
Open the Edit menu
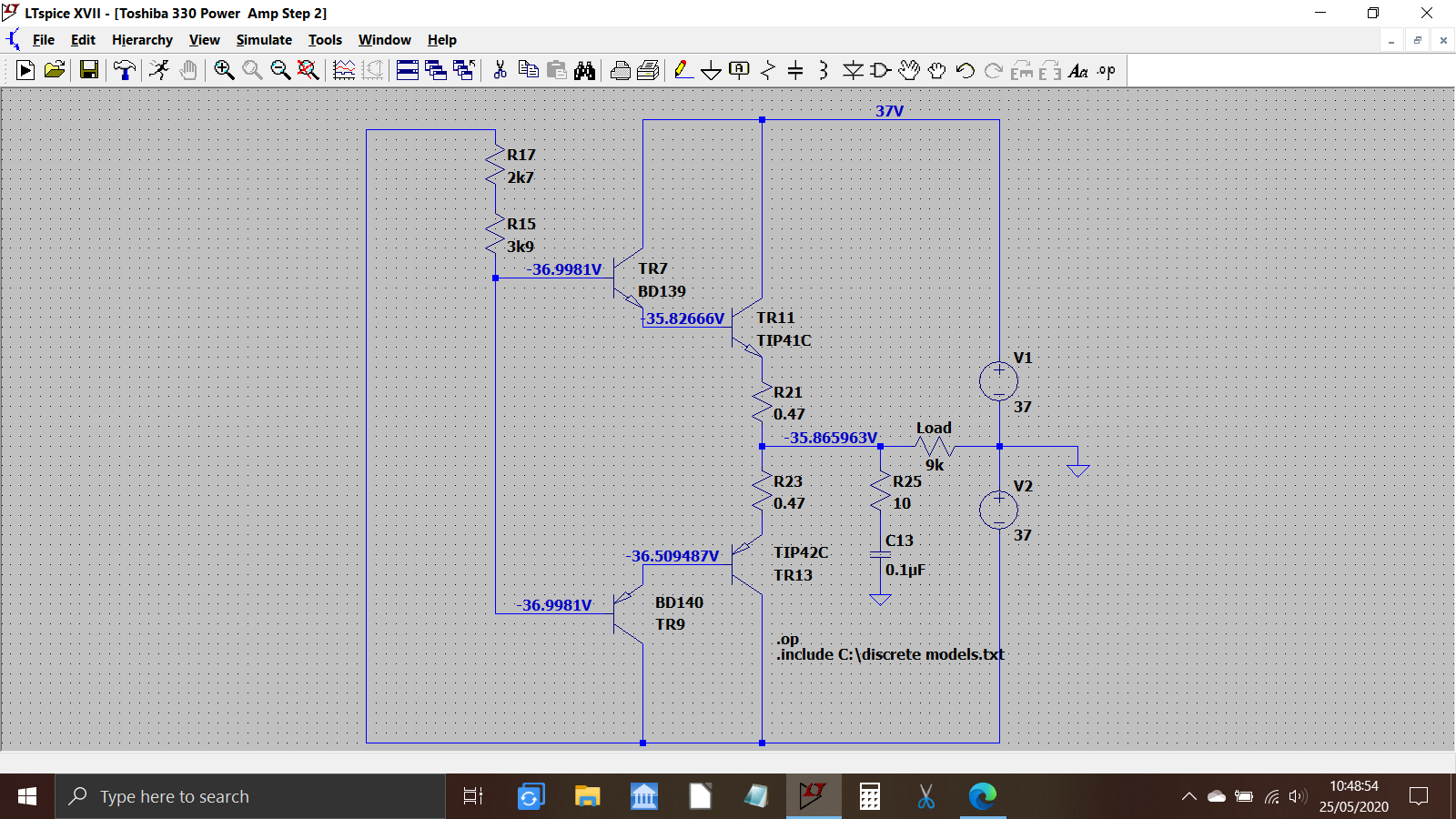pos(83,40)
